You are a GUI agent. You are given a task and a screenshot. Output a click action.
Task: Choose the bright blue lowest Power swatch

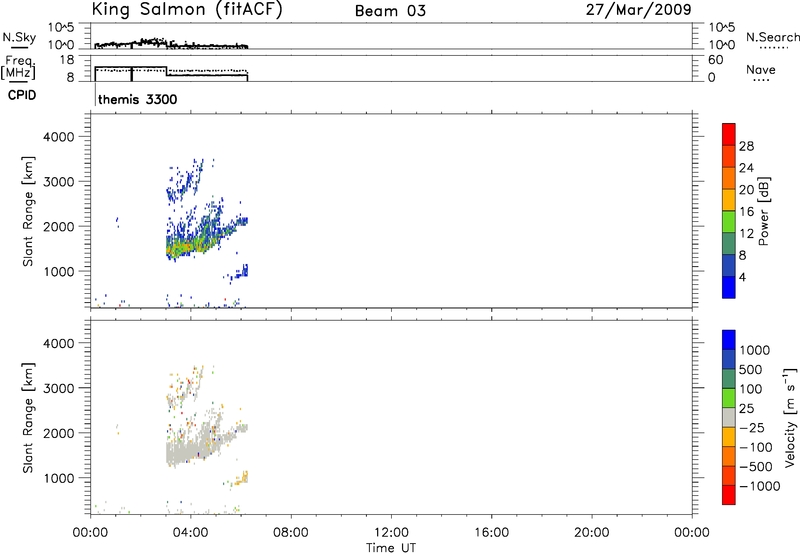click(x=729, y=287)
